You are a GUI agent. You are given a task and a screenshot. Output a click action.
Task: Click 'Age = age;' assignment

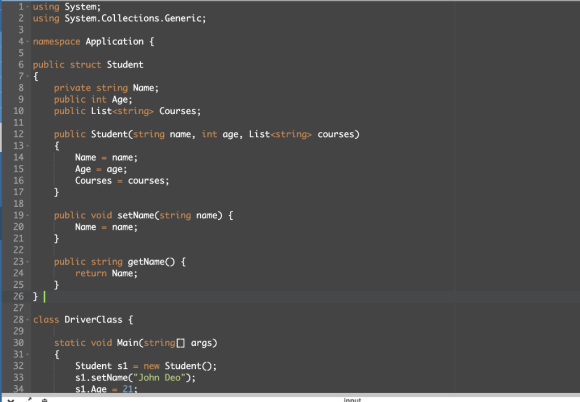pos(101,169)
